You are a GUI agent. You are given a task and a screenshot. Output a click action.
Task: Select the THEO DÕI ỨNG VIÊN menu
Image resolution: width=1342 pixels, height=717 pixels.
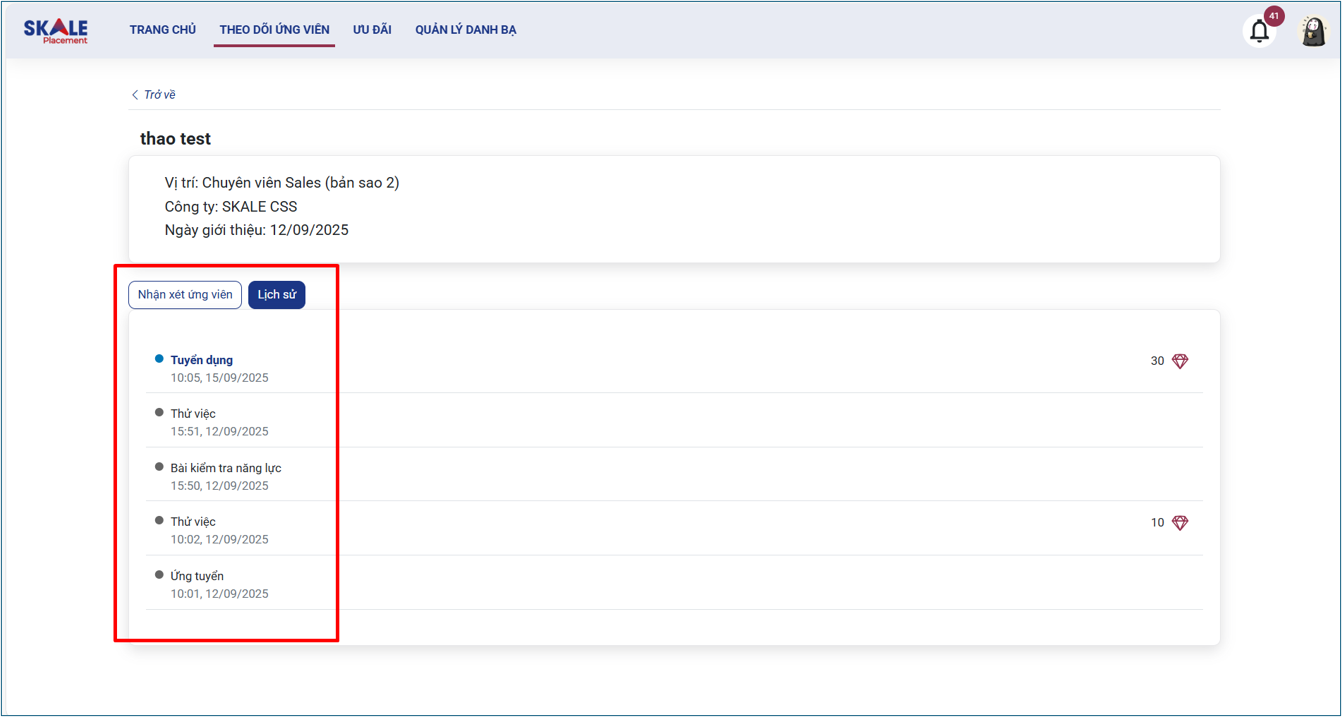(274, 30)
